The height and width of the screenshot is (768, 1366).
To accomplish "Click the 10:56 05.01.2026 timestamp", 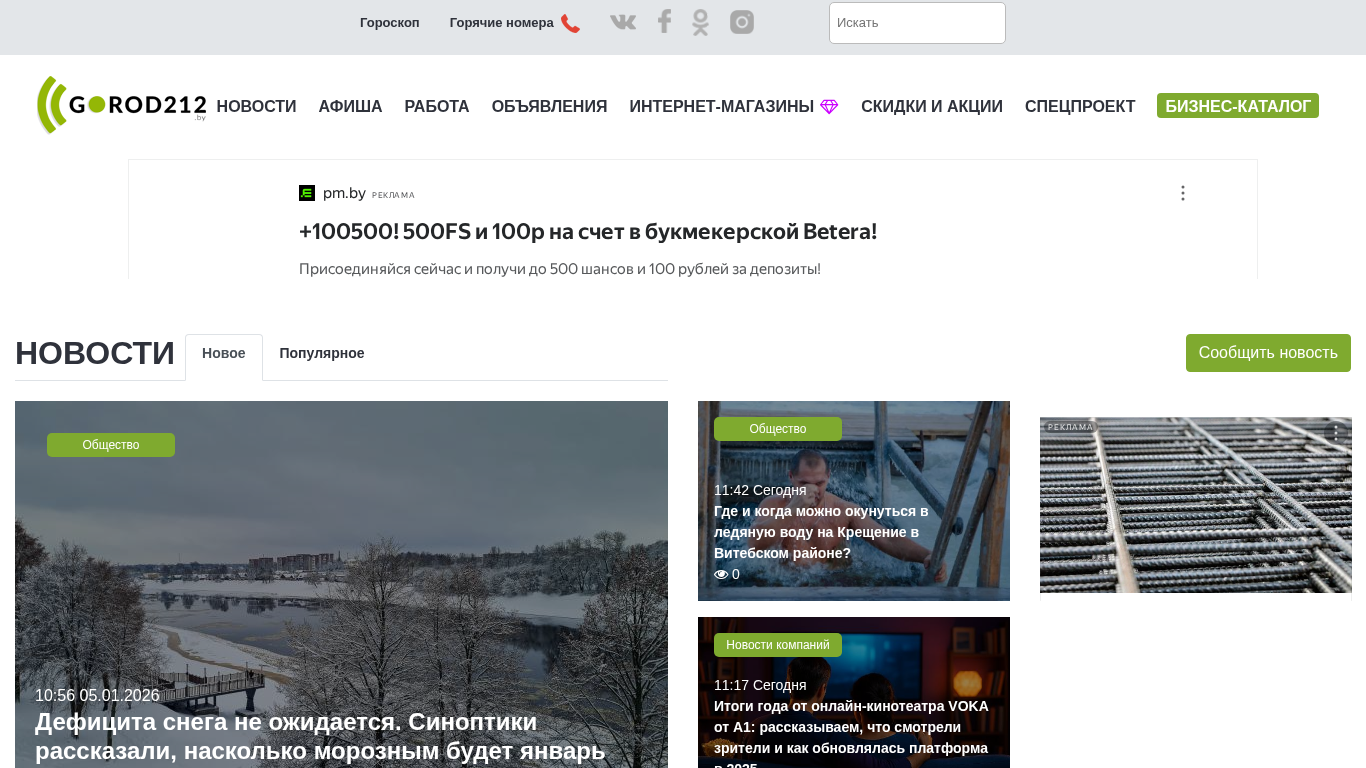I will point(97,696).
